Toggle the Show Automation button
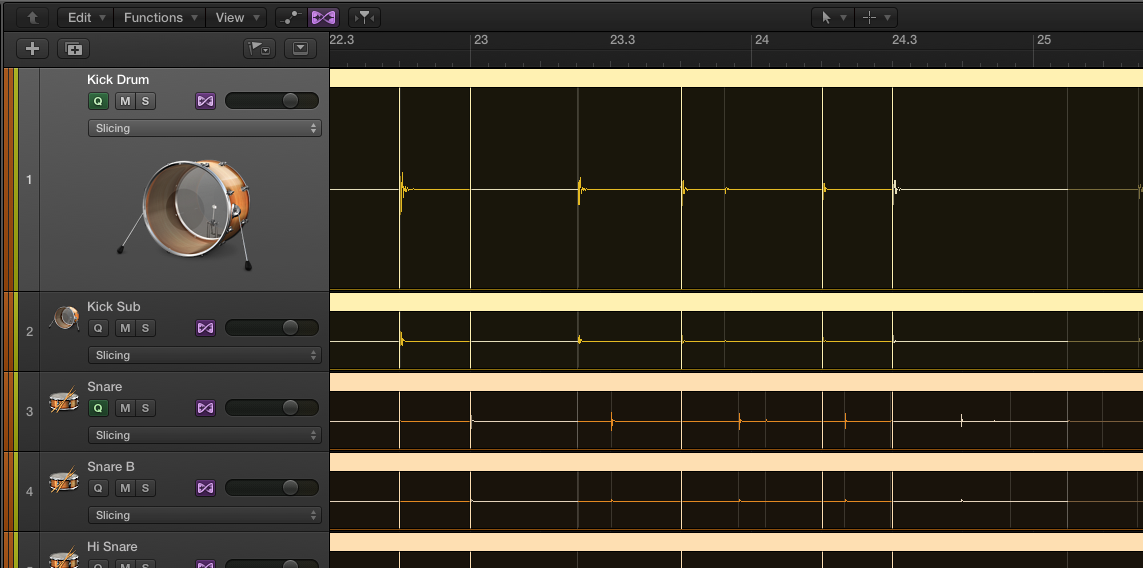This screenshot has height=568, width=1143. pos(291,18)
